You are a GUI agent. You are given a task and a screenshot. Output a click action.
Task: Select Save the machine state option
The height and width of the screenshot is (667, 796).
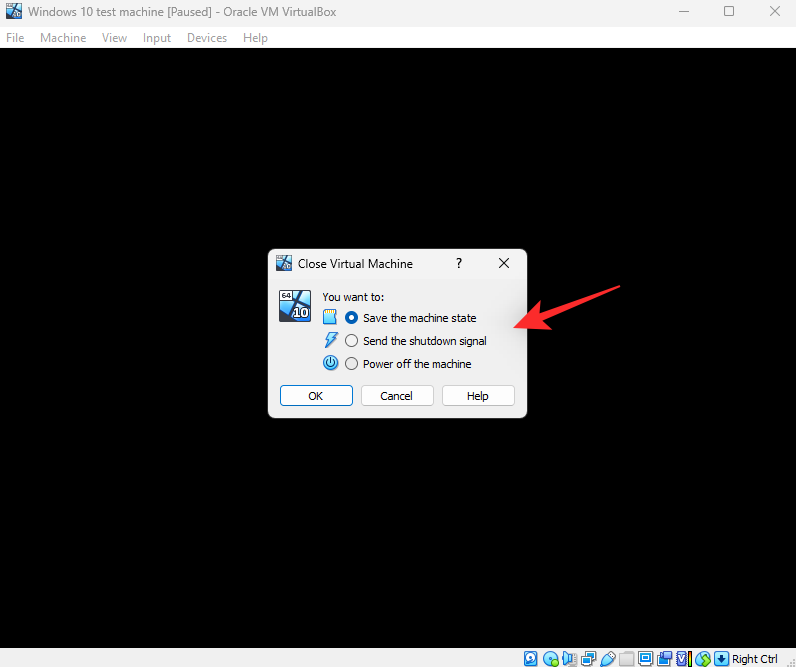tap(410, 318)
